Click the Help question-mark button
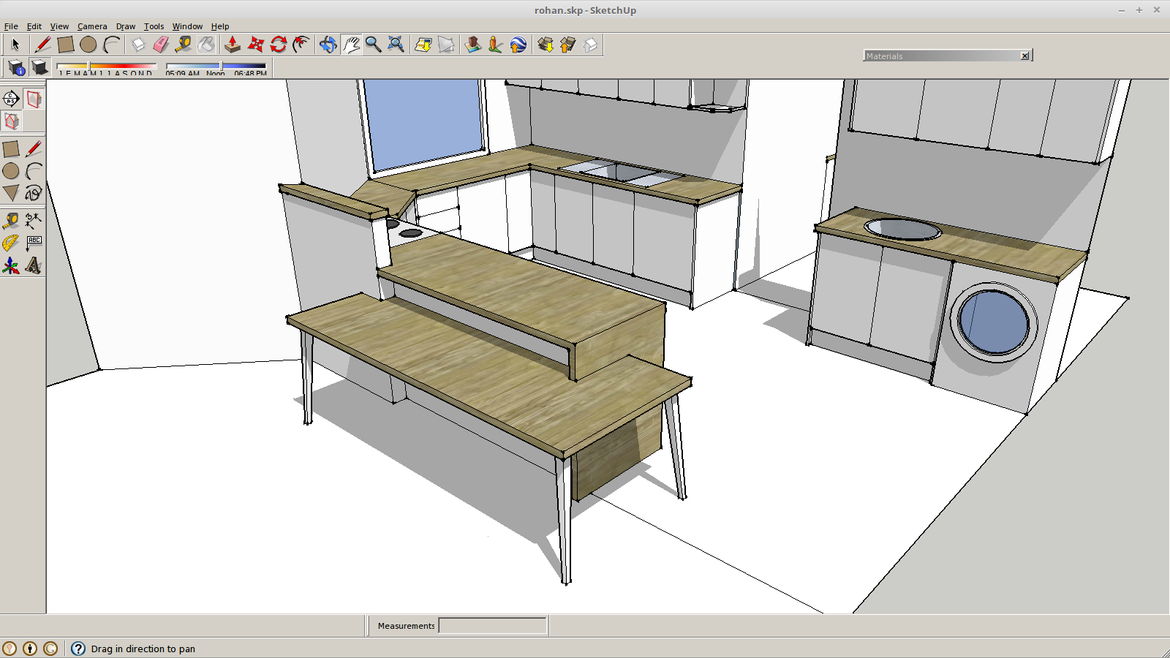 tap(77, 648)
